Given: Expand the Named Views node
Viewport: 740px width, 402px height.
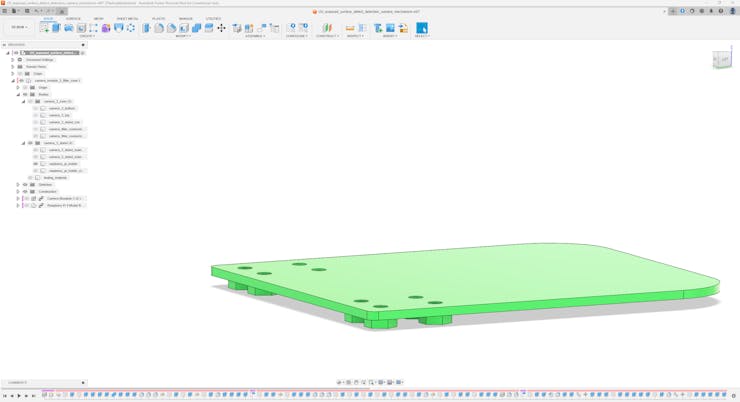Looking at the screenshot, I should [x=13, y=67].
